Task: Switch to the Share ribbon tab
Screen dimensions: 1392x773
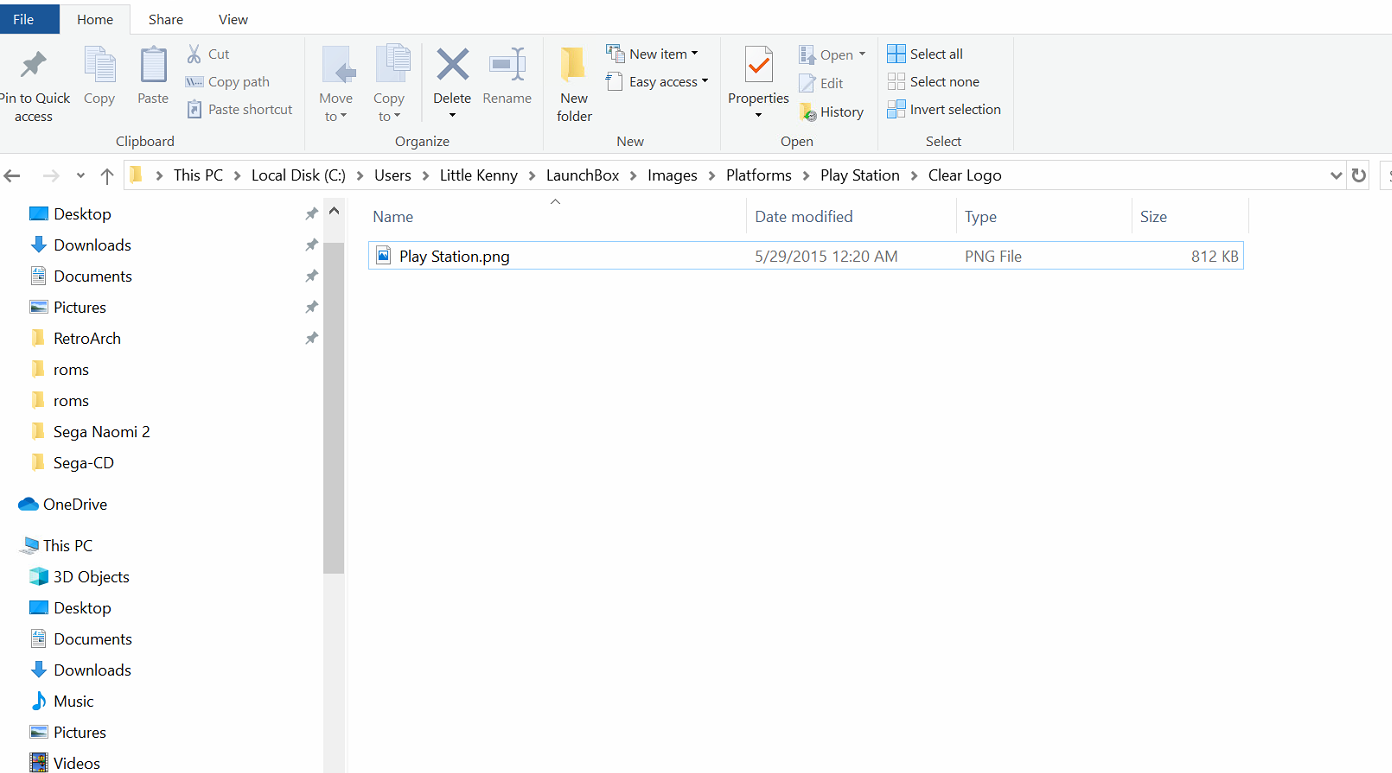Action: [166, 19]
